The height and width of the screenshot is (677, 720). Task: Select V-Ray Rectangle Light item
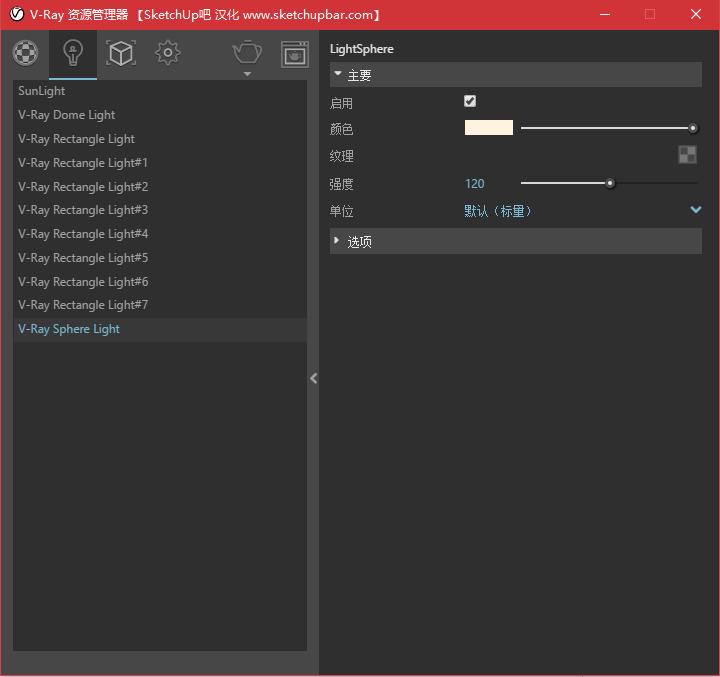(160, 139)
